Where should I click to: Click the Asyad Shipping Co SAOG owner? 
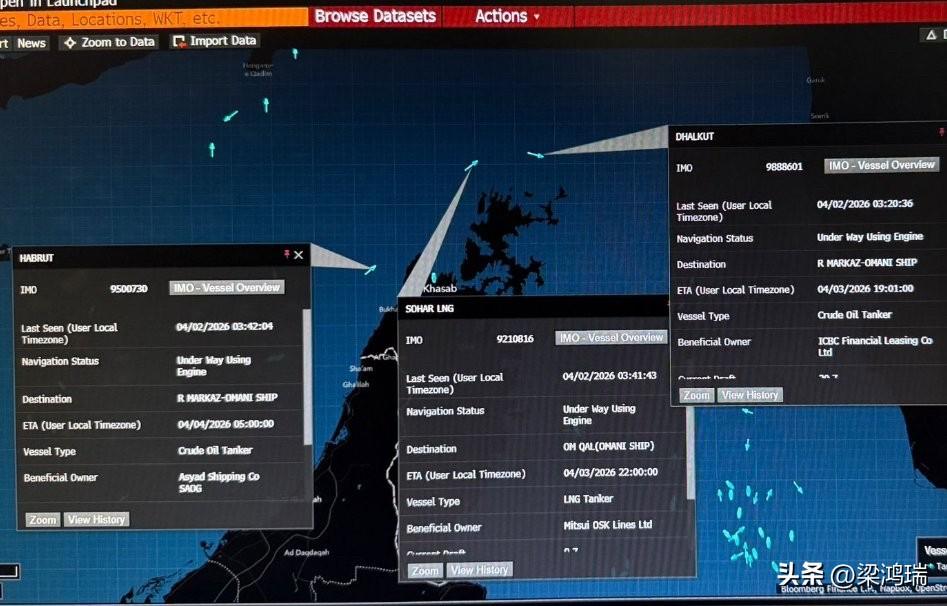pyautogui.click(x=218, y=482)
